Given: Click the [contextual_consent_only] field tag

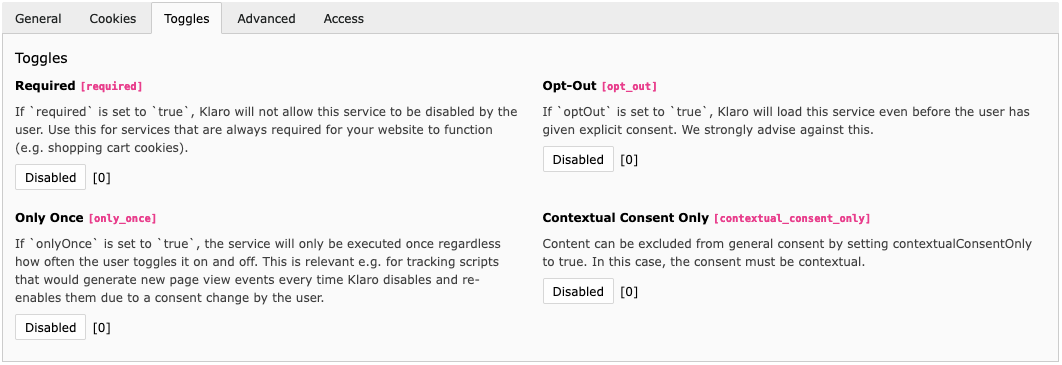Looking at the screenshot, I should tap(792, 219).
